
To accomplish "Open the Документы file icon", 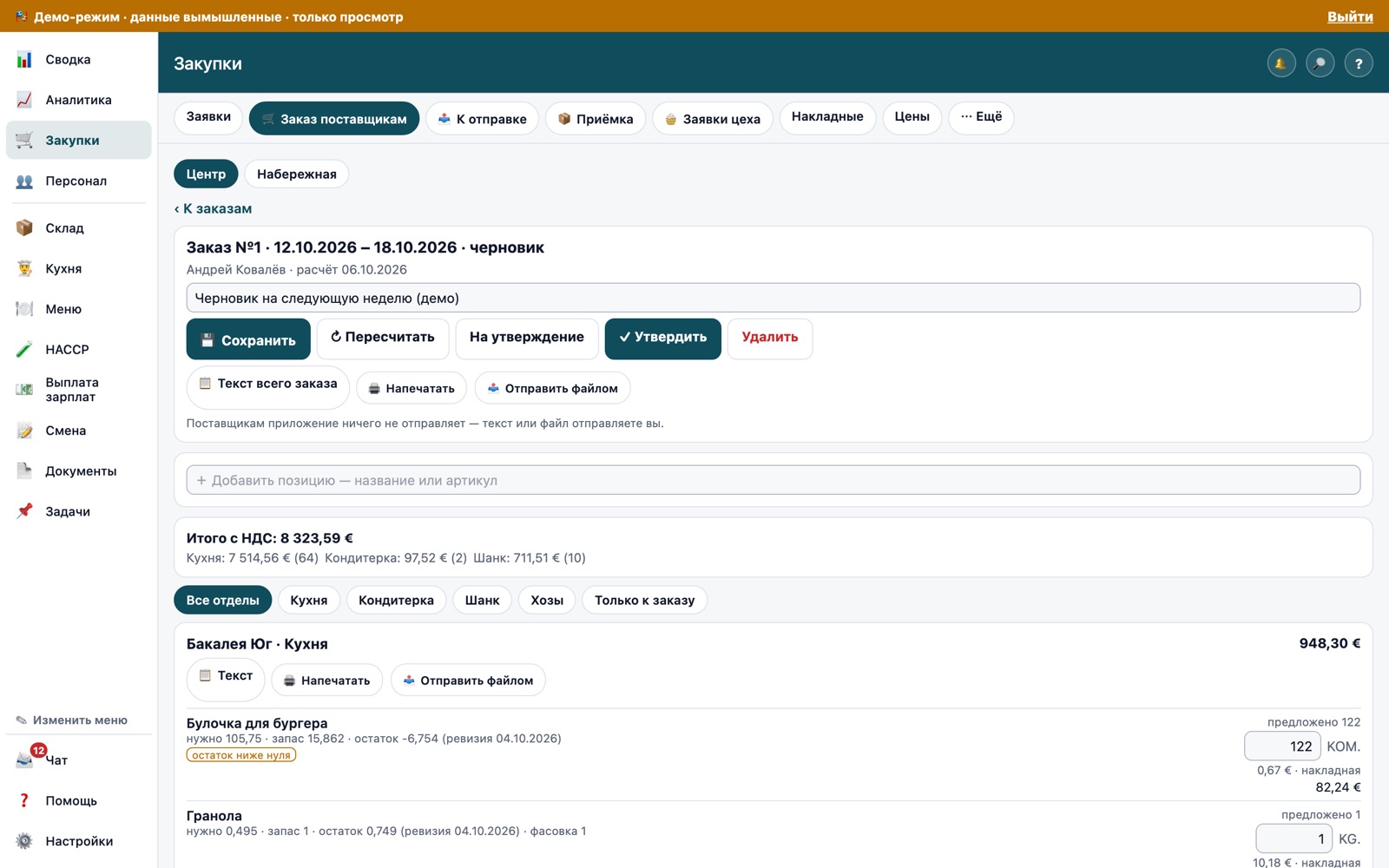I will point(24,471).
